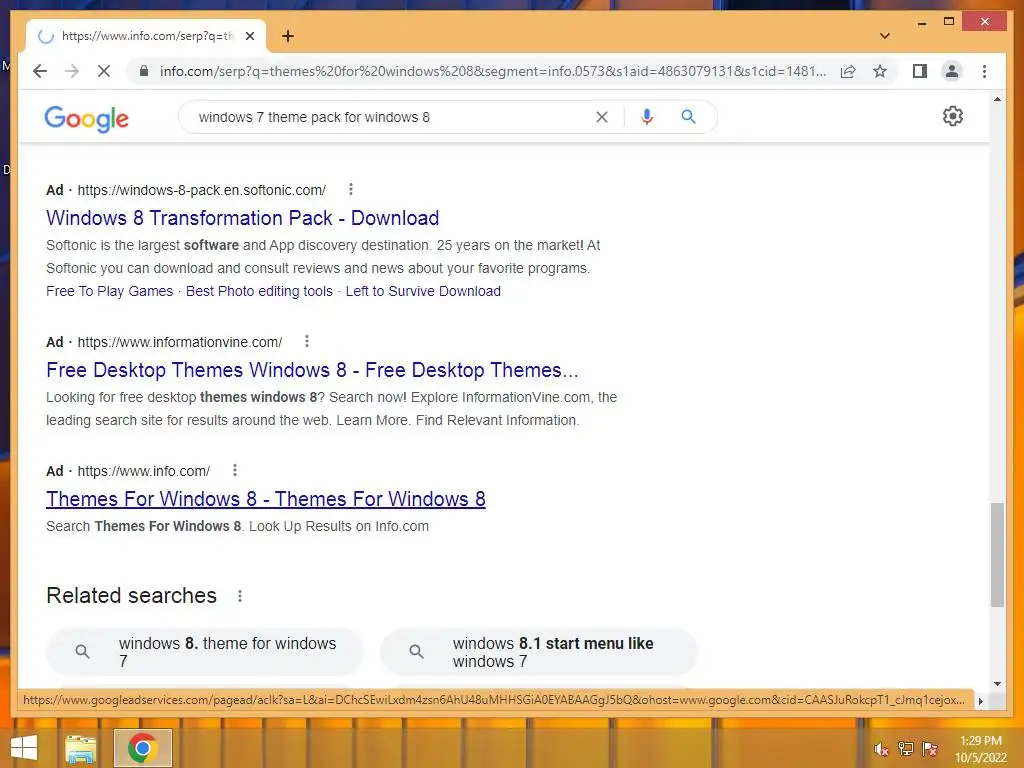This screenshot has height=768, width=1024.
Task: Select windows 8.1 start menu suggestion
Action: coord(538,652)
